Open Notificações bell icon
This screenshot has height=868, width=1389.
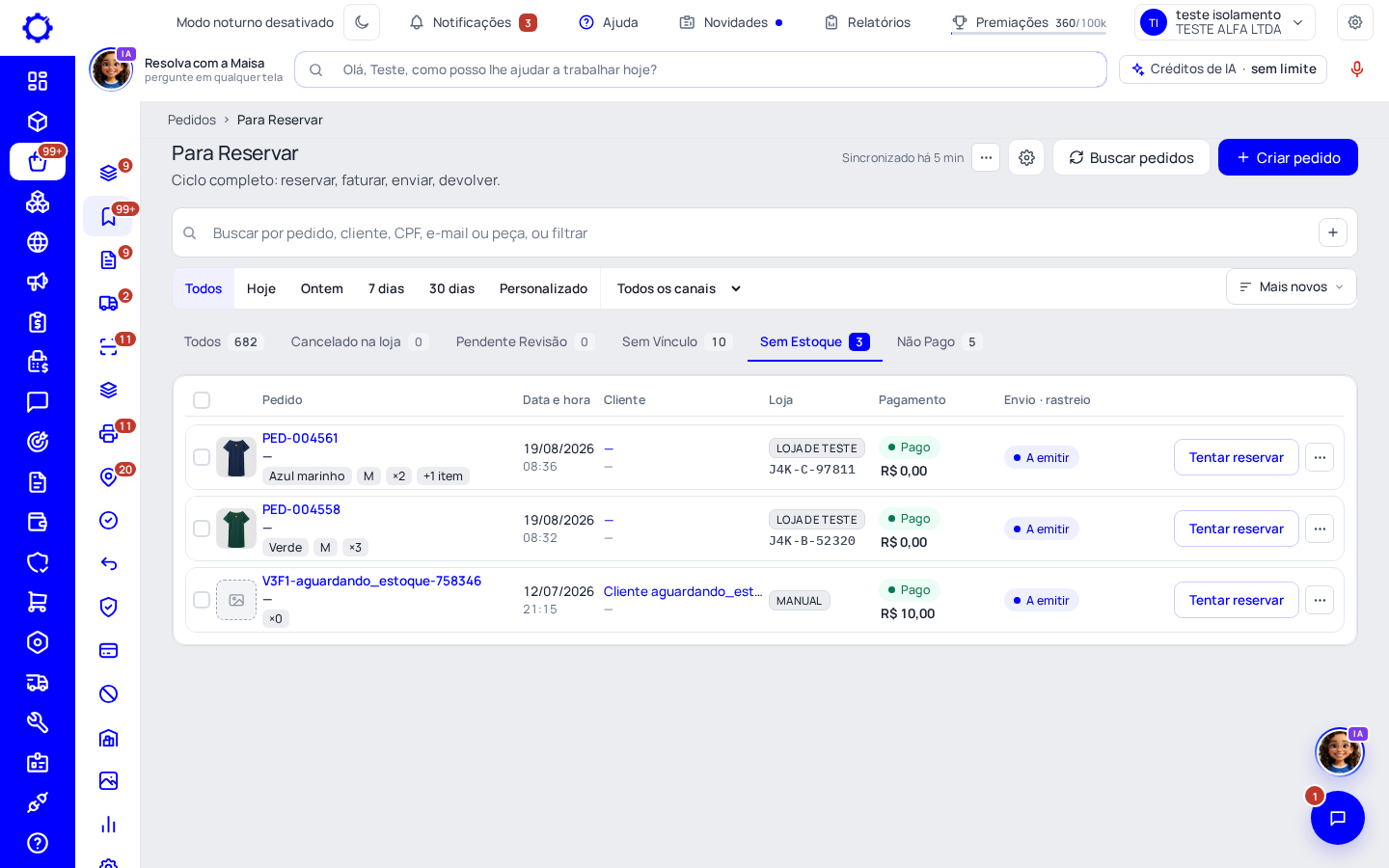click(x=417, y=22)
